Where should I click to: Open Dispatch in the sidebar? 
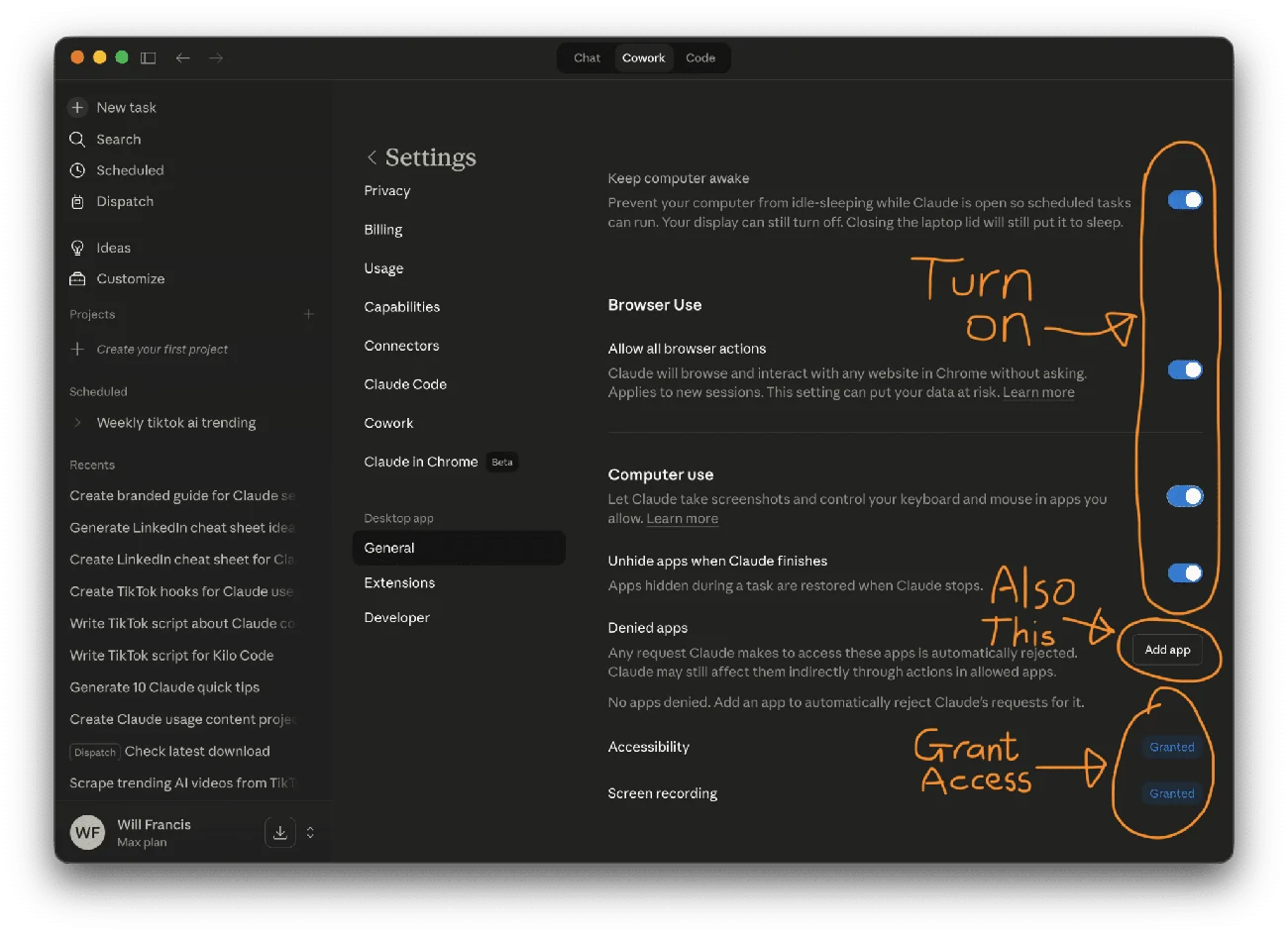(x=125, y=202)
